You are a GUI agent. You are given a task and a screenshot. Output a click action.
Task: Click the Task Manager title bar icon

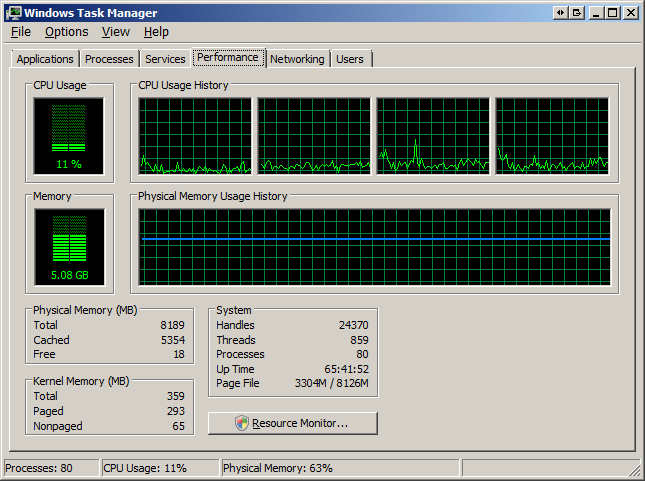(12, 12)
